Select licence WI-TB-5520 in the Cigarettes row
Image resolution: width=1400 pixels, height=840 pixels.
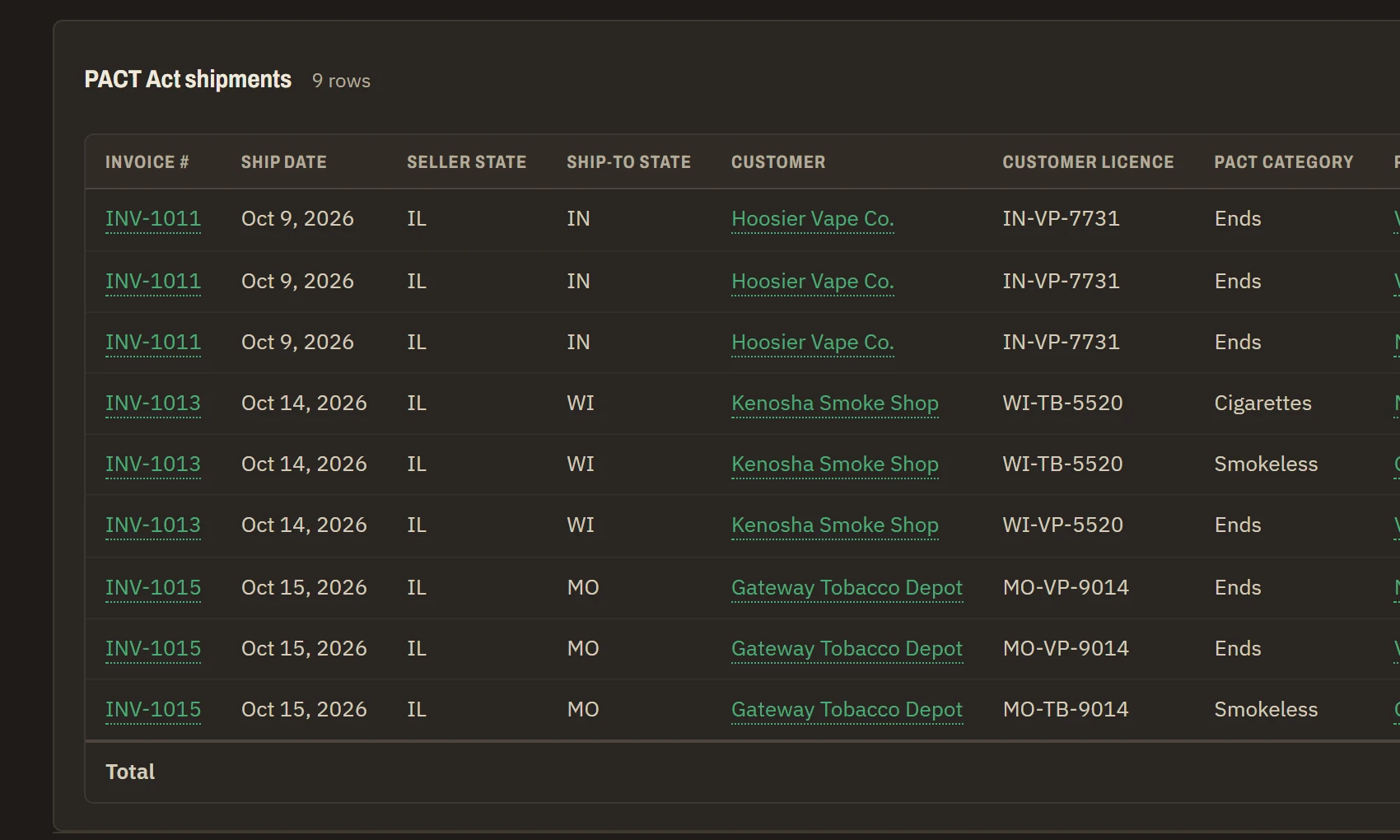click(1062, 404)
